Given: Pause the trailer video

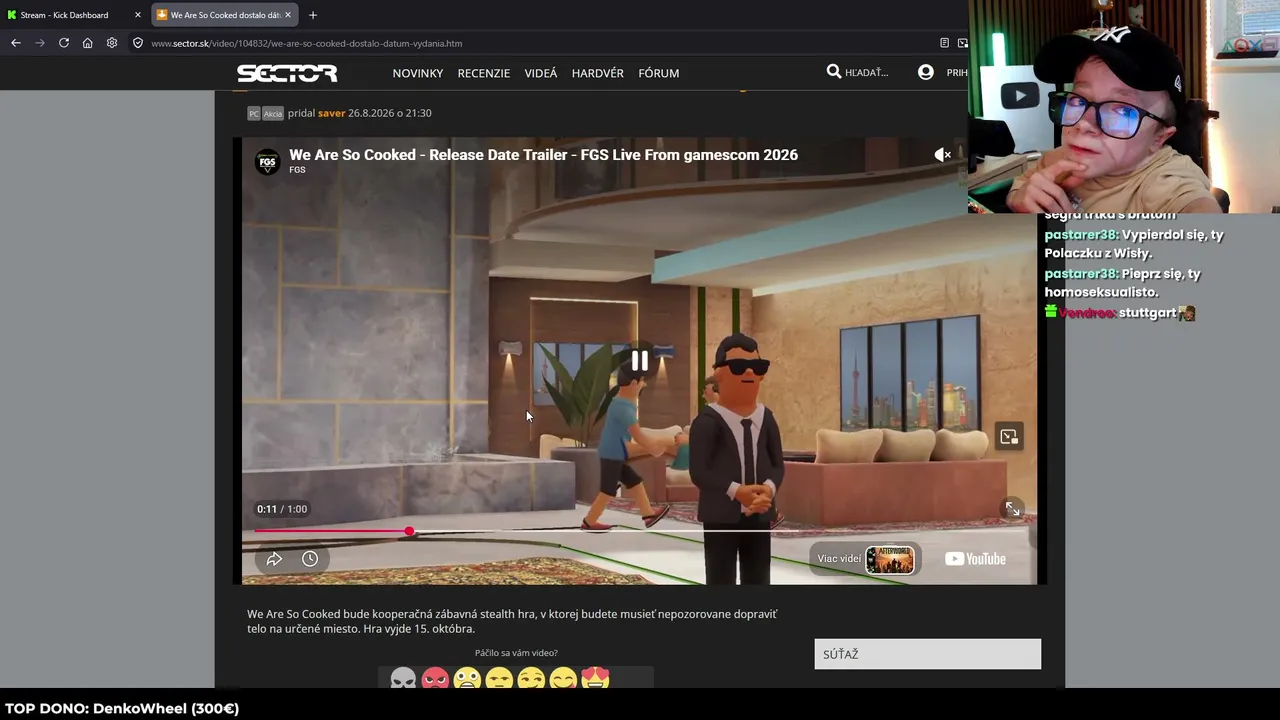Looking at the screenshot, I should (x=639, y=361).
